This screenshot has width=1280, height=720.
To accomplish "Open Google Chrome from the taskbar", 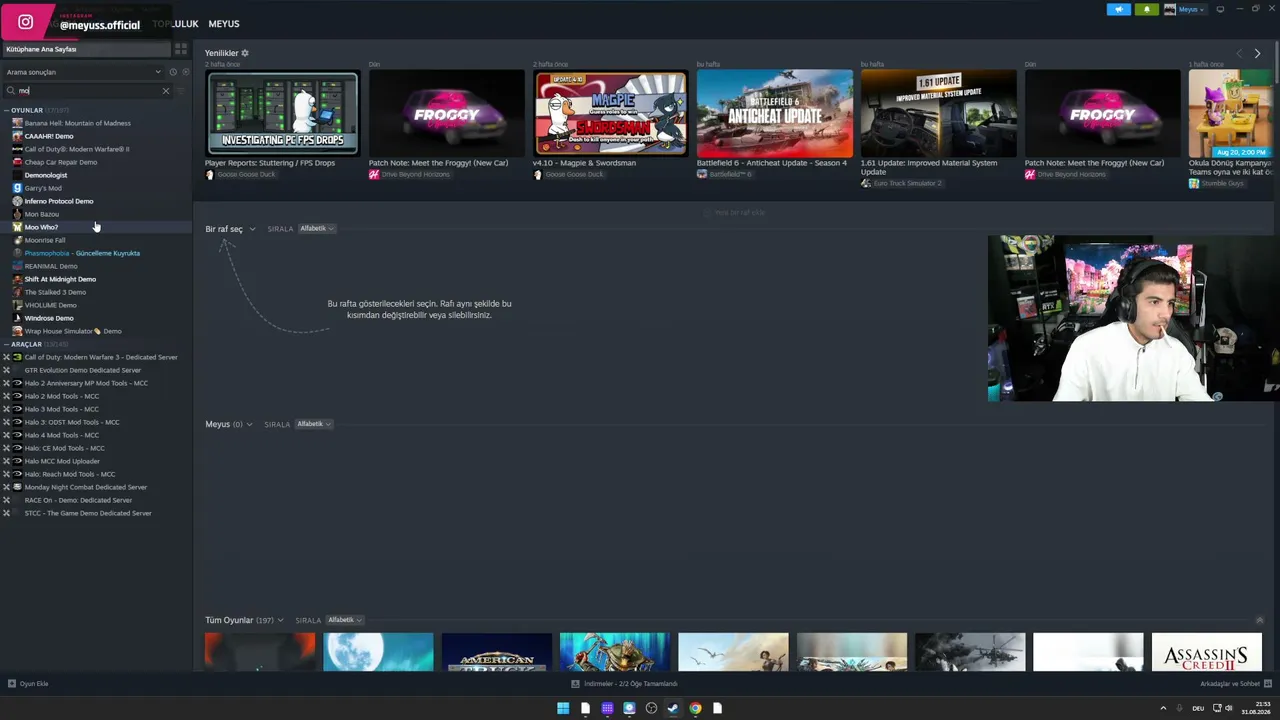I will tap(695, 708).
